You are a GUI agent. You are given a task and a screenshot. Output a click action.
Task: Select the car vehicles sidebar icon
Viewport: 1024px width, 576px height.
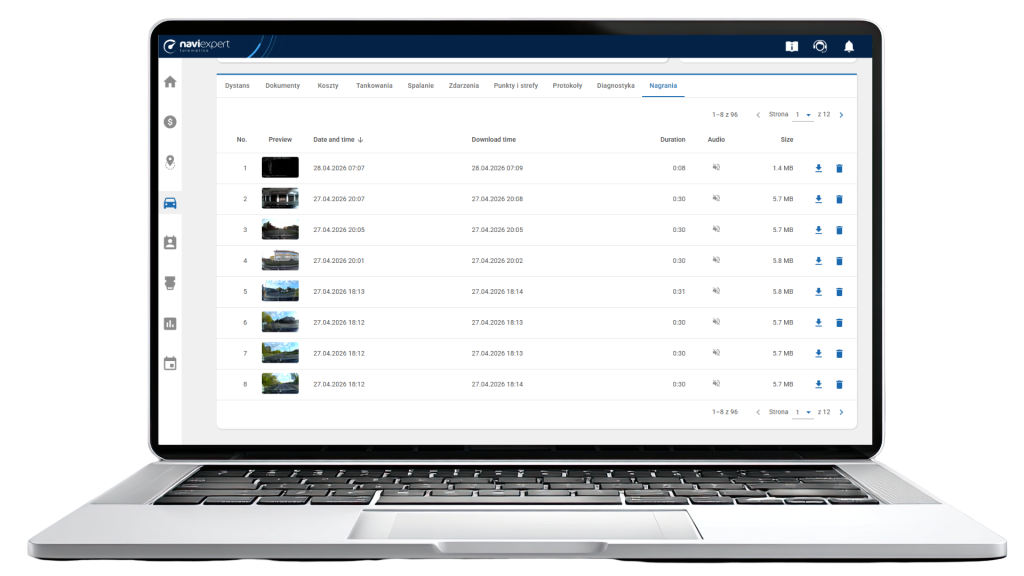[x=170, y=203]
